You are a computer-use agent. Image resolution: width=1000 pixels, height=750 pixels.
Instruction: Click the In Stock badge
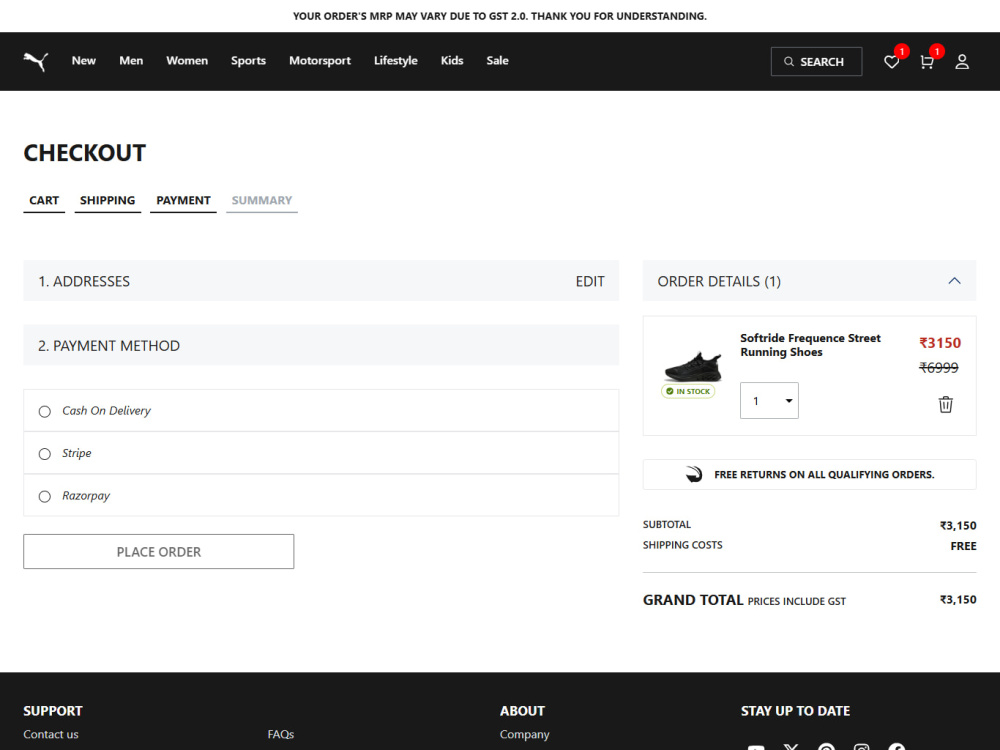[x=688, y=391]
